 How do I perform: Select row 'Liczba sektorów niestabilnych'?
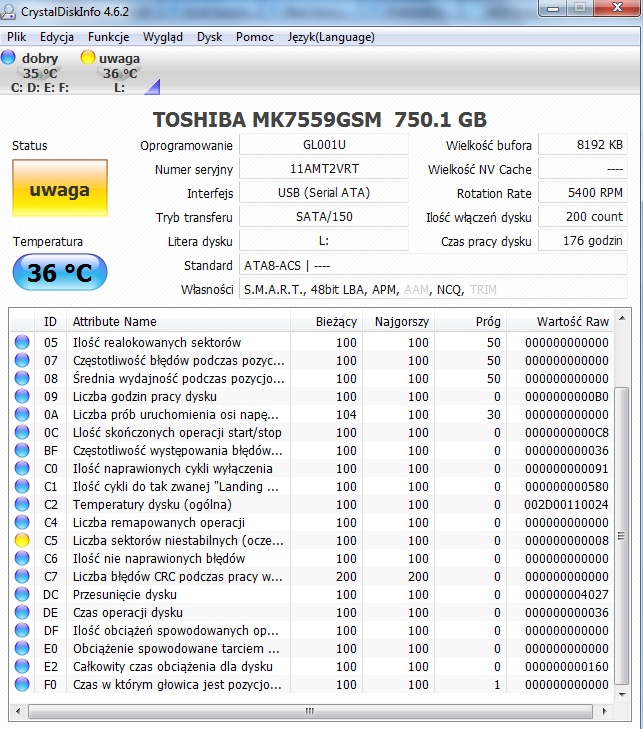pos(312,540)
